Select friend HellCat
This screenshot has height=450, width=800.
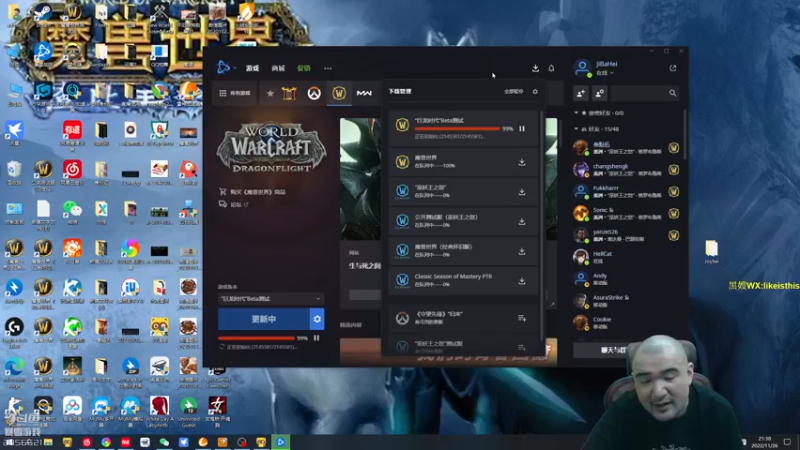(626, 257)
